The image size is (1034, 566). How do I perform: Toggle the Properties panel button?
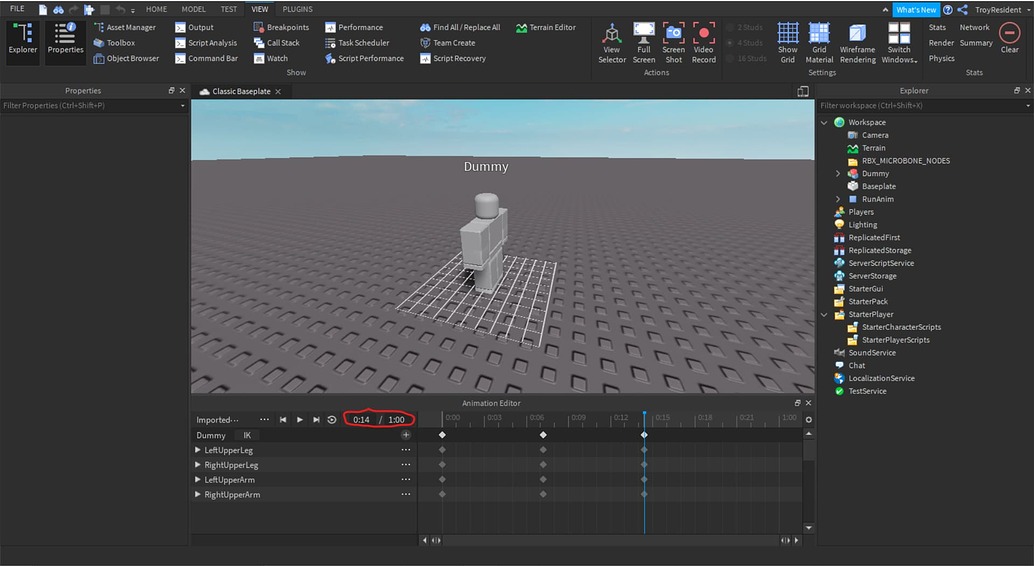coord(65,42)
